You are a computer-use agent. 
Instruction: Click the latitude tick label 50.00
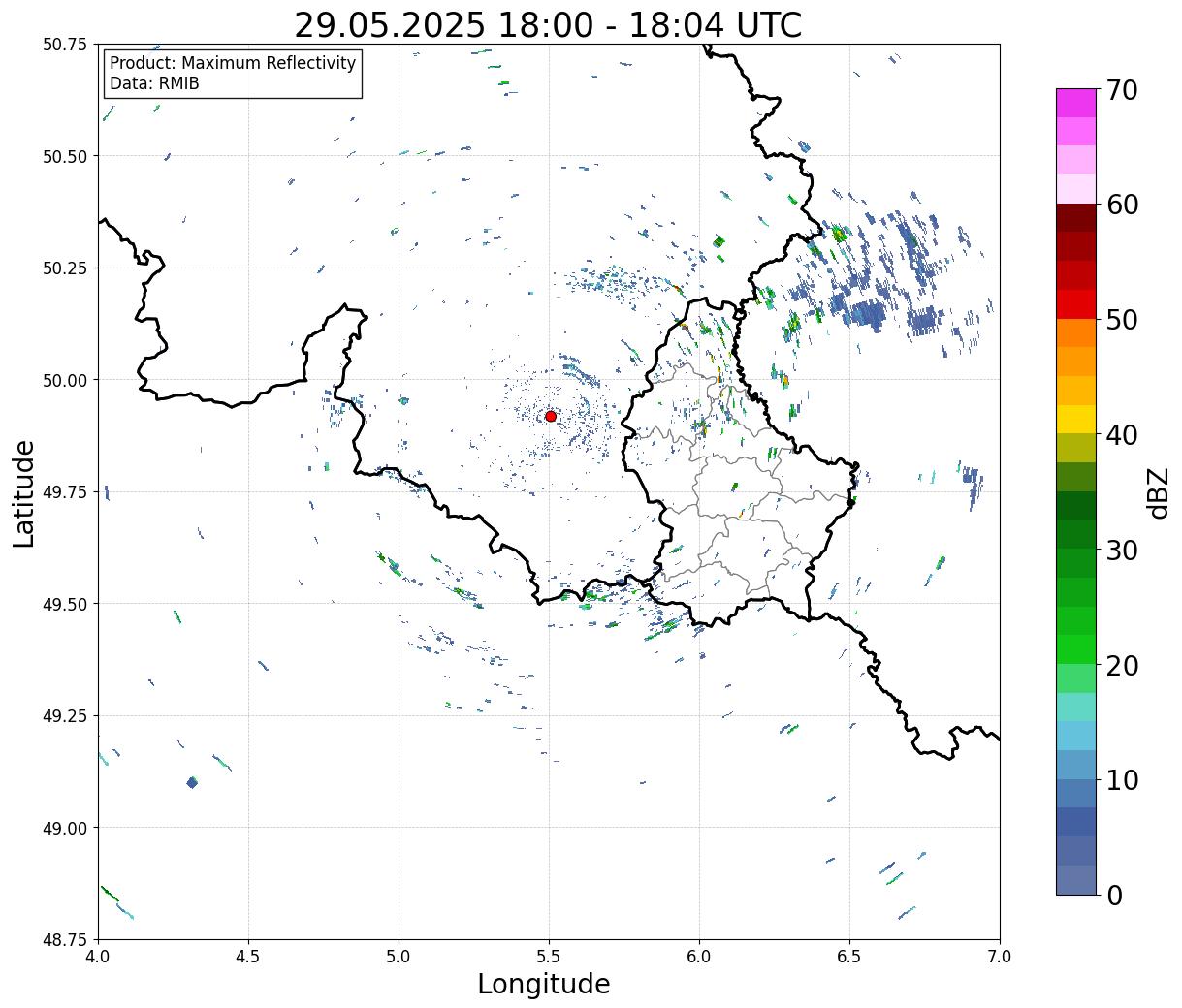pos(65,380)
